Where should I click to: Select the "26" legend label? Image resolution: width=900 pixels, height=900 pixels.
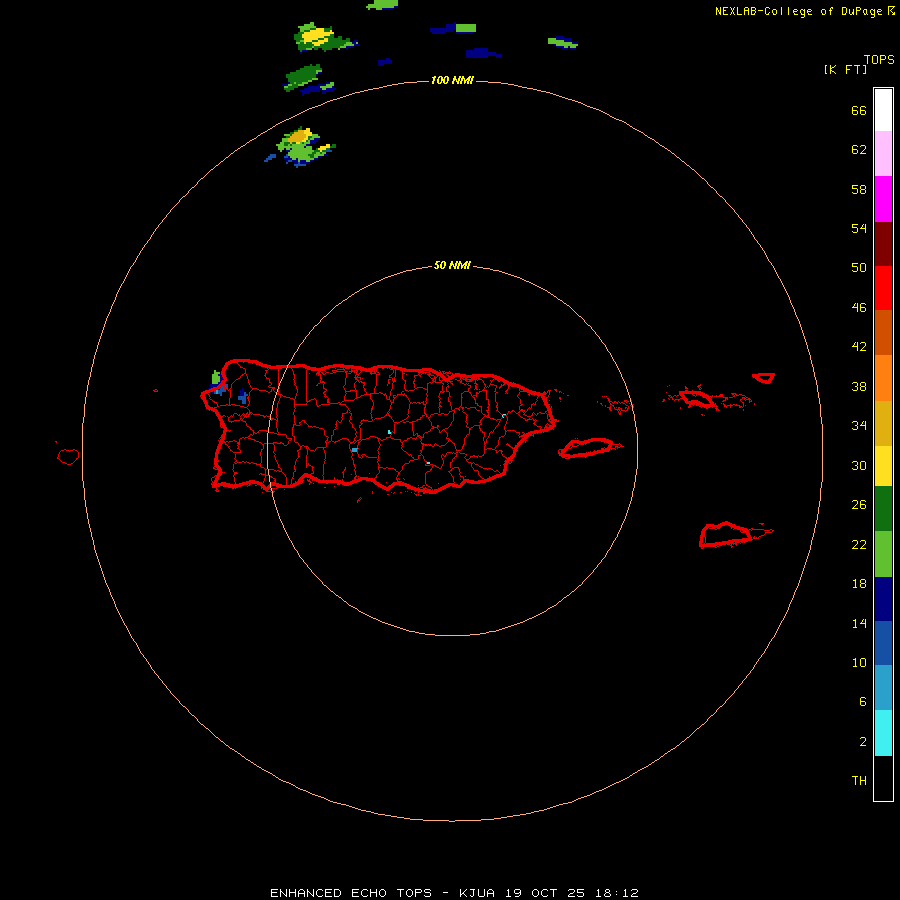(x=859, y=505)
